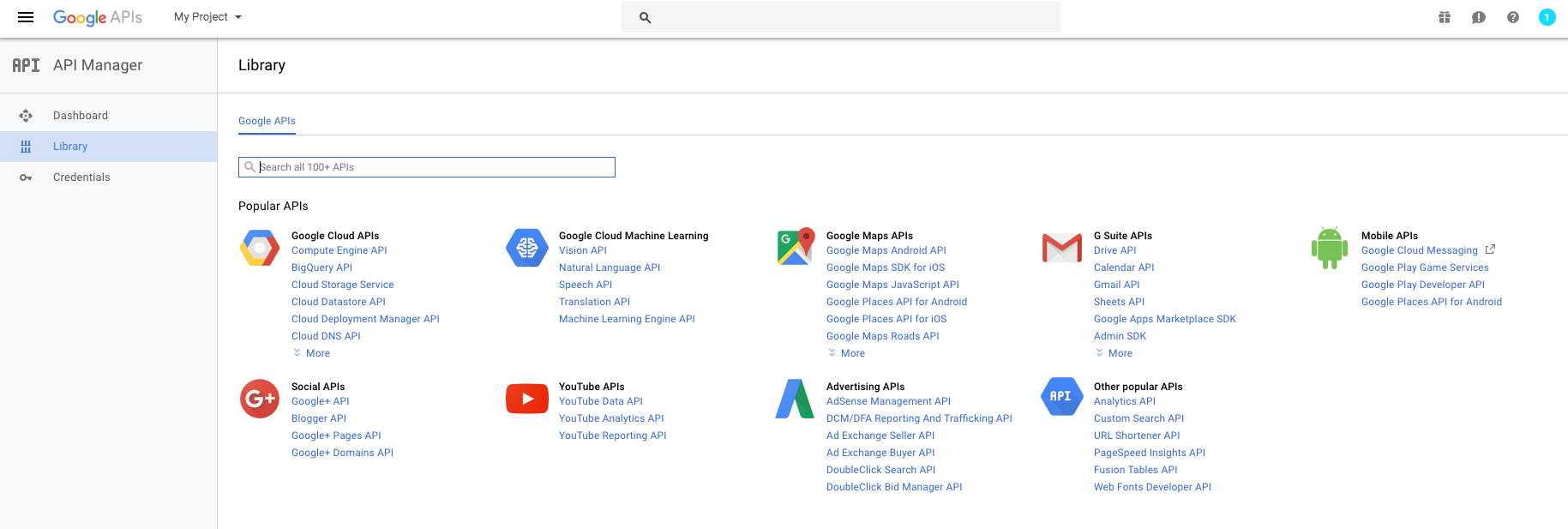1568x529 pixels.
Task: Open the notifications alert icon
Action: coord(1479,17)
